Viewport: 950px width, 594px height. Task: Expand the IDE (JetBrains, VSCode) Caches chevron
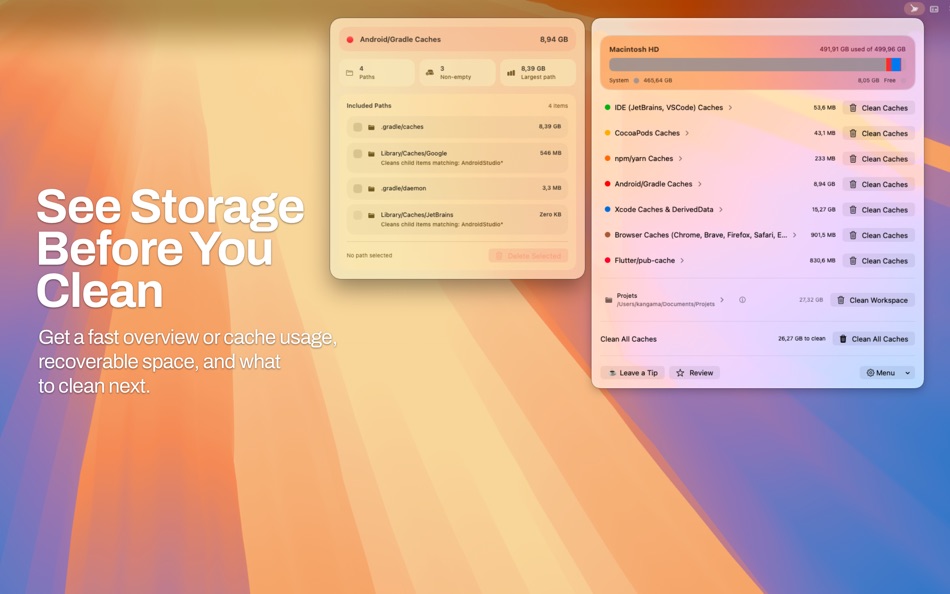coord(730,107)
